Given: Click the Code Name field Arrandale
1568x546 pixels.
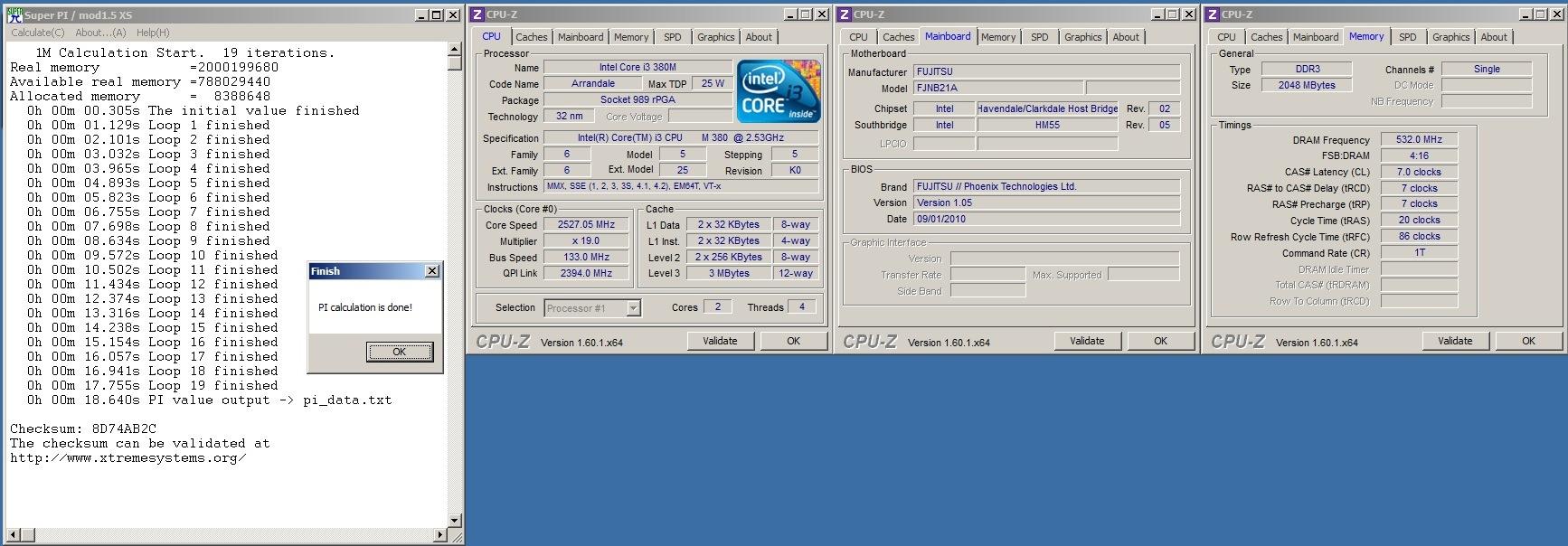Looking at the screenshot, I should 593,84.
